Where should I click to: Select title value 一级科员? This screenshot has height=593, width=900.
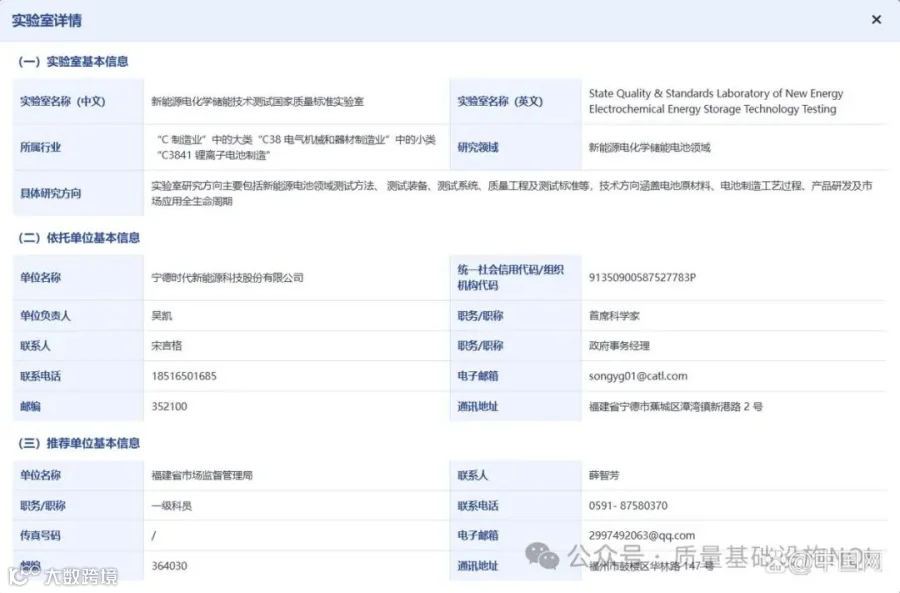pyautogui.click(x=172, y=506)
